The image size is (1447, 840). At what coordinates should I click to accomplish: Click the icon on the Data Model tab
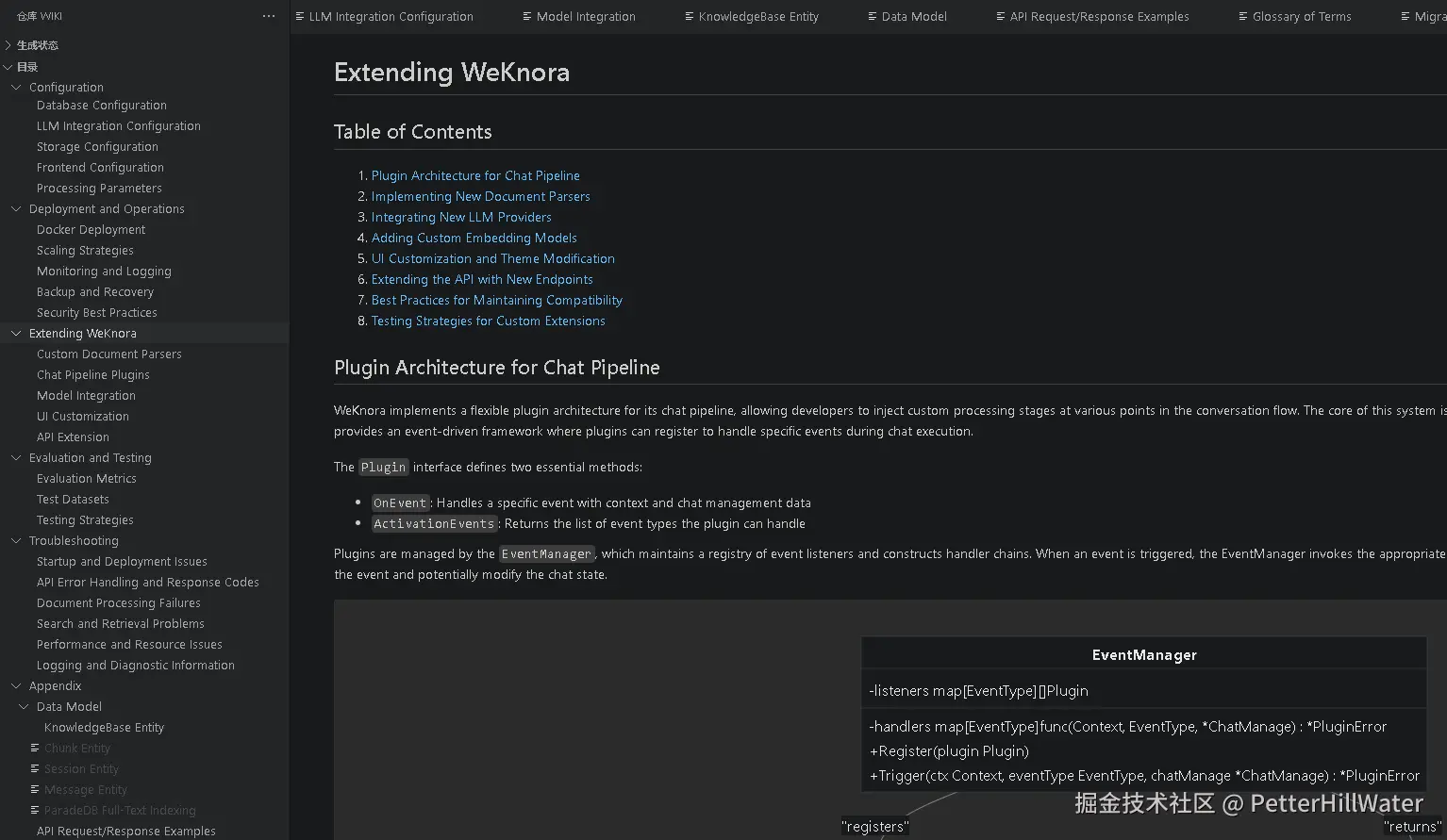coord(873,16)
